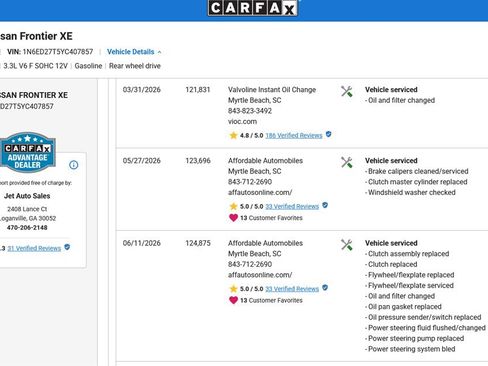Screen dimensions: 488x366
Task: Click verified shield beside 31 Verified Reviews
Action: (x=67, y=247)
